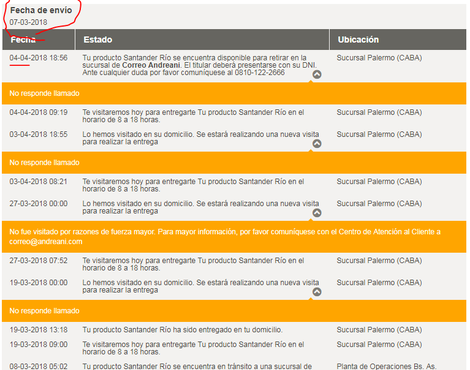The image size is (470, 370).
Task: Select timestamp 08-03-2018 05:02
Action: (38, 366)
